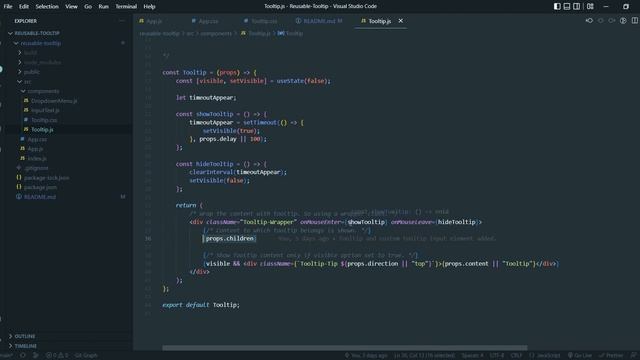The height and width of the screenshot is (360, 640).
Task: Switch to the App.js editor tab
Action: [x=154, y=21]
